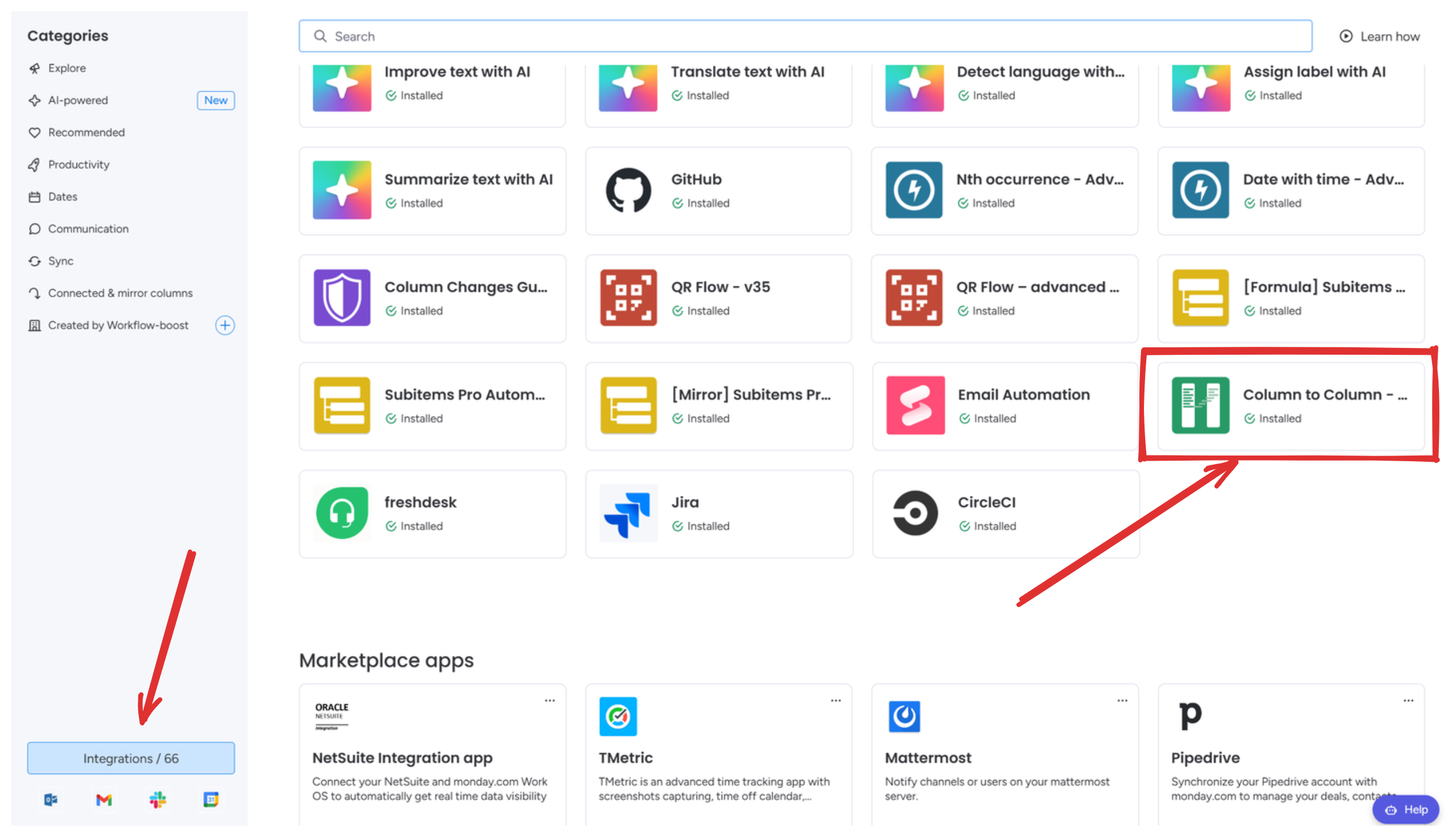
Task: Click the Email Automation pink icon
Action: (914, 405)
